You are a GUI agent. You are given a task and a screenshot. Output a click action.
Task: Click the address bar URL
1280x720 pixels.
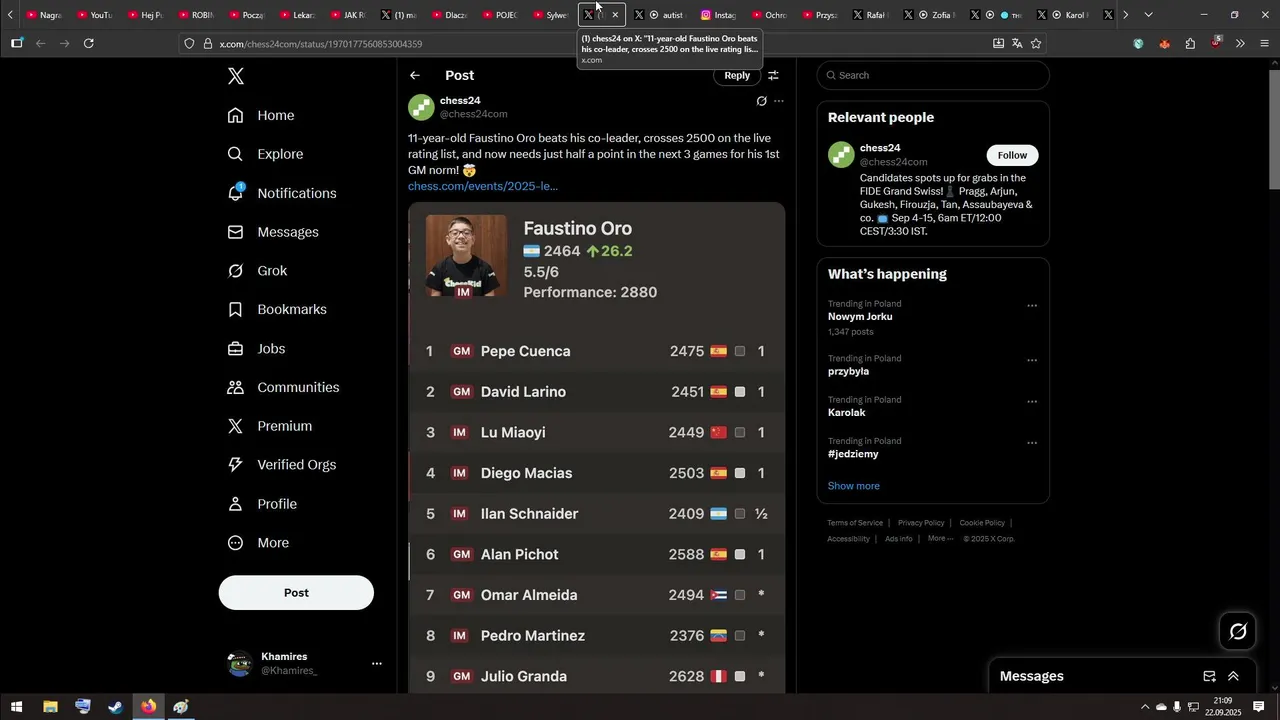coord(321,44)
